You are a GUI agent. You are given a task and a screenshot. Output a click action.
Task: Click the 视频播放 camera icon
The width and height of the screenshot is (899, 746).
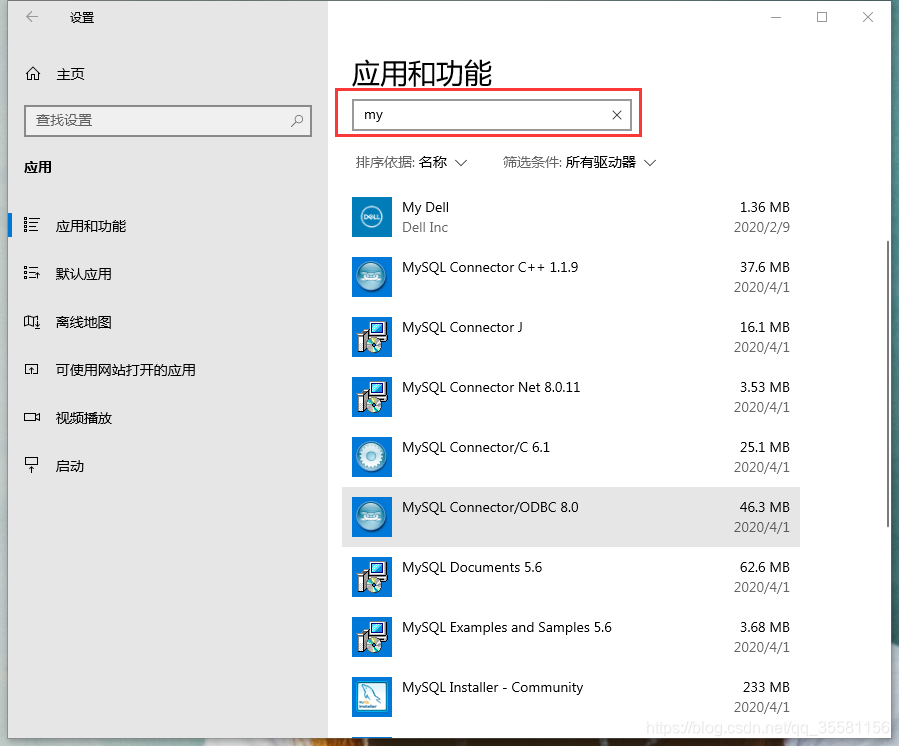click(32, 417)
